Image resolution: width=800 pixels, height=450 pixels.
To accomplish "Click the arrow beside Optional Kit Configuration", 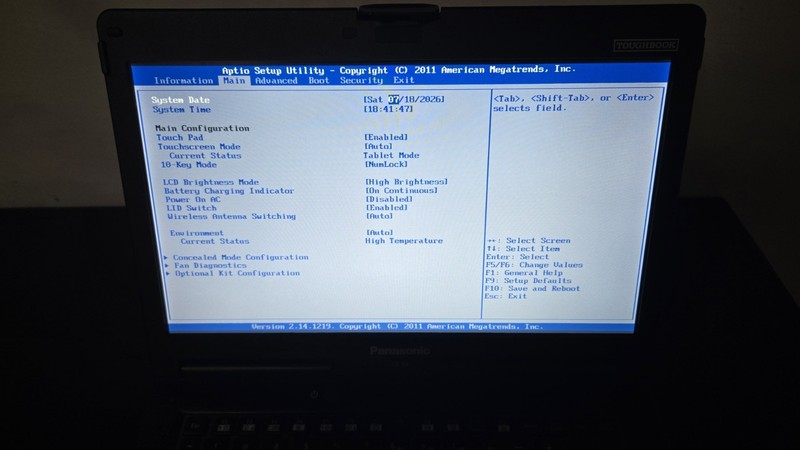I will 167,274.
